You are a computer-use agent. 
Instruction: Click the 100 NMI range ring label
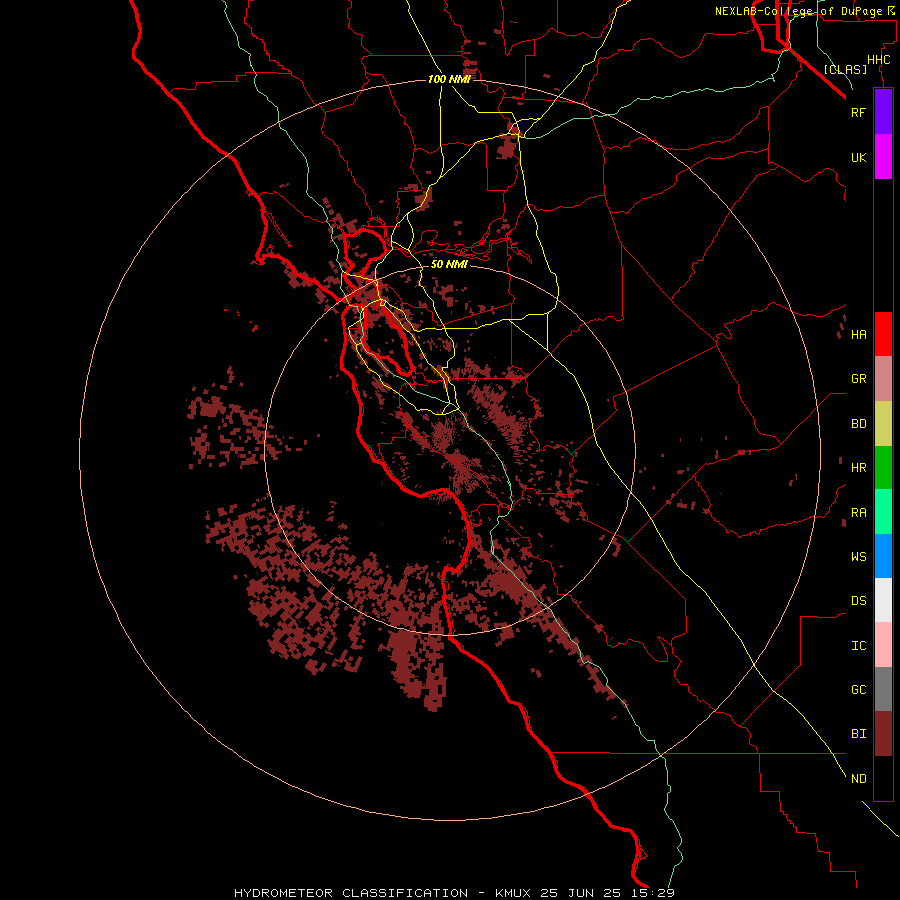point(449,79)
